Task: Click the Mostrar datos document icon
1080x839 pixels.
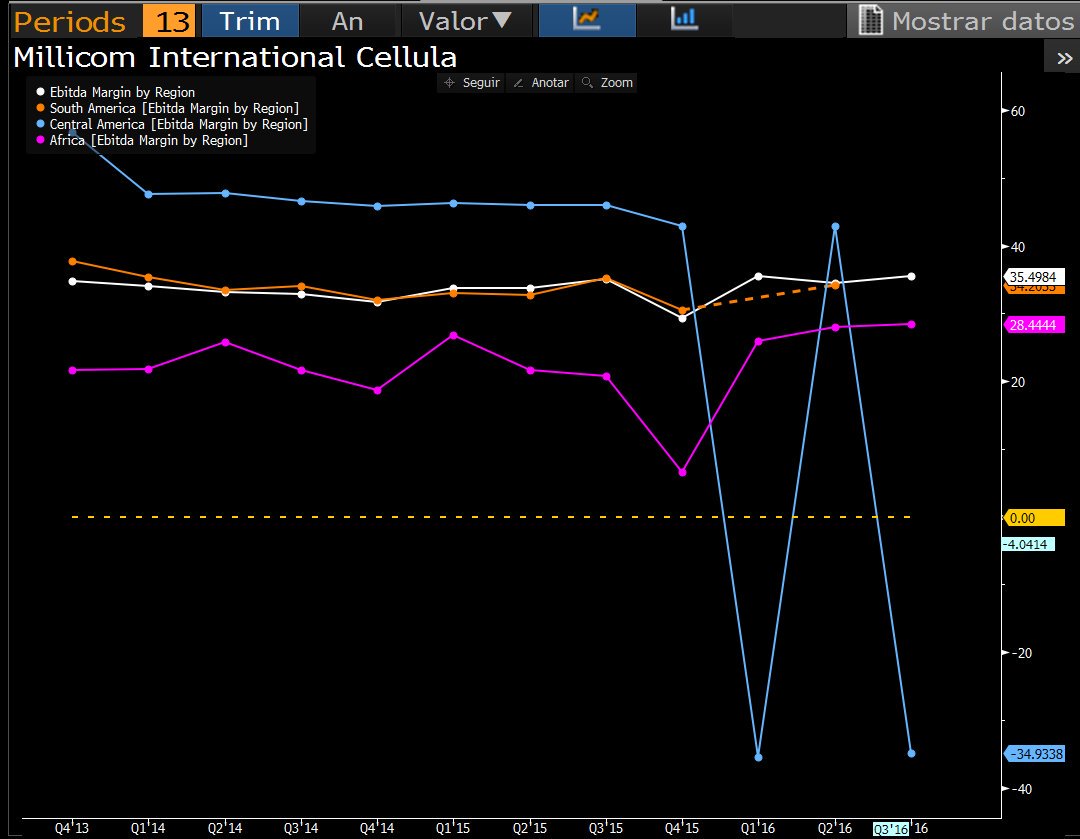Action: (870, 20)
